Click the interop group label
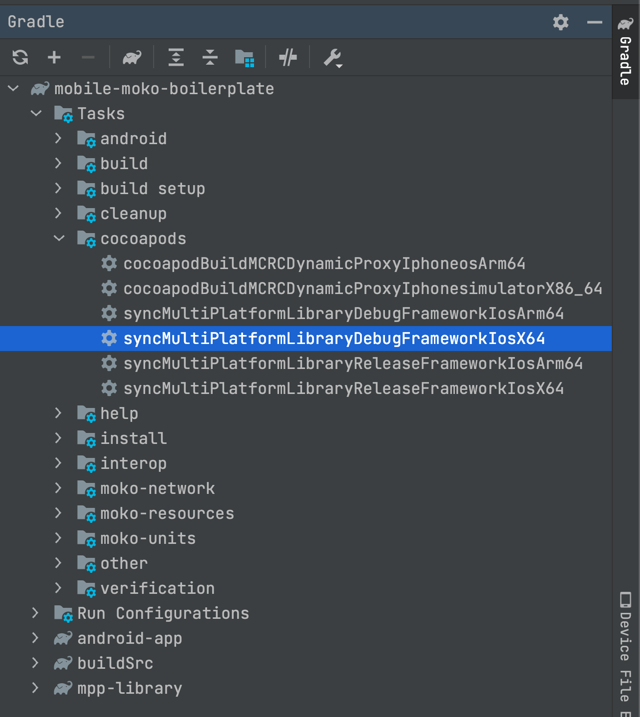This screenshot has height=717, width=640. coord(133,464)
